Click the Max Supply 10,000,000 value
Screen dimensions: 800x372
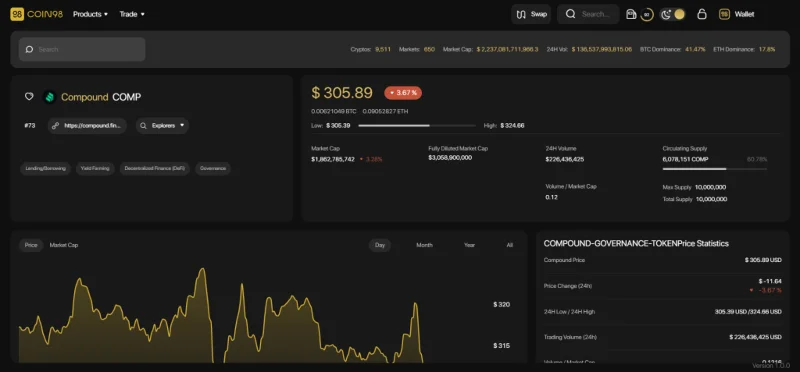click(711, 187)
